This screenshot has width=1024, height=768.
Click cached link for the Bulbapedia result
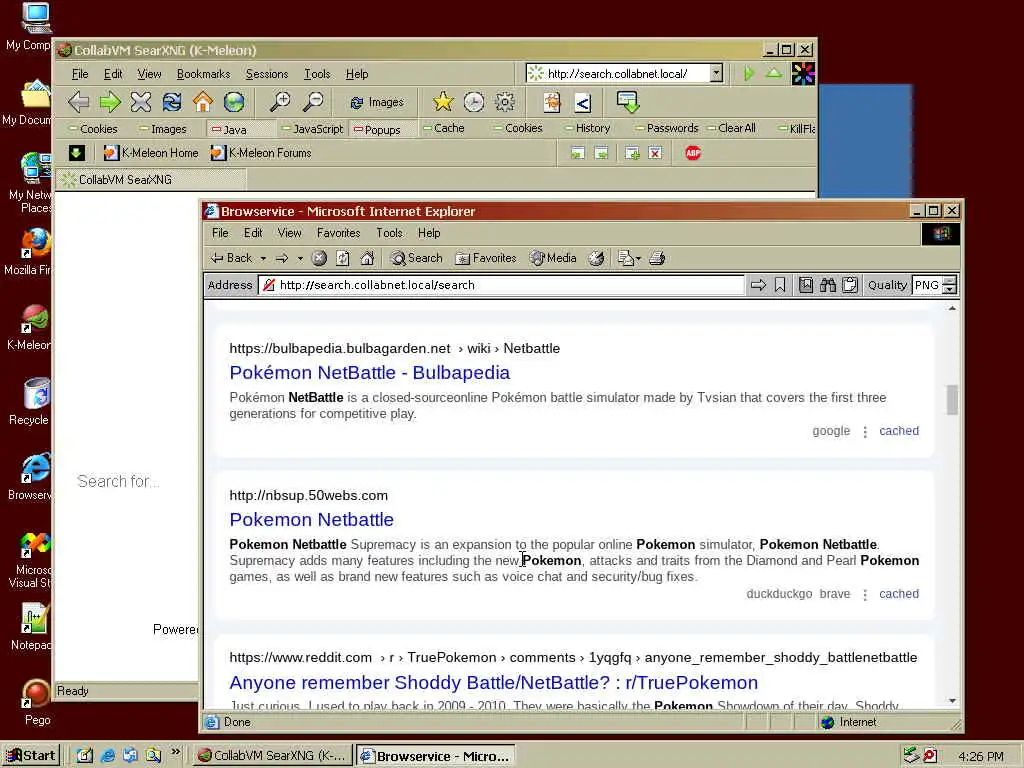pos(899,431)
